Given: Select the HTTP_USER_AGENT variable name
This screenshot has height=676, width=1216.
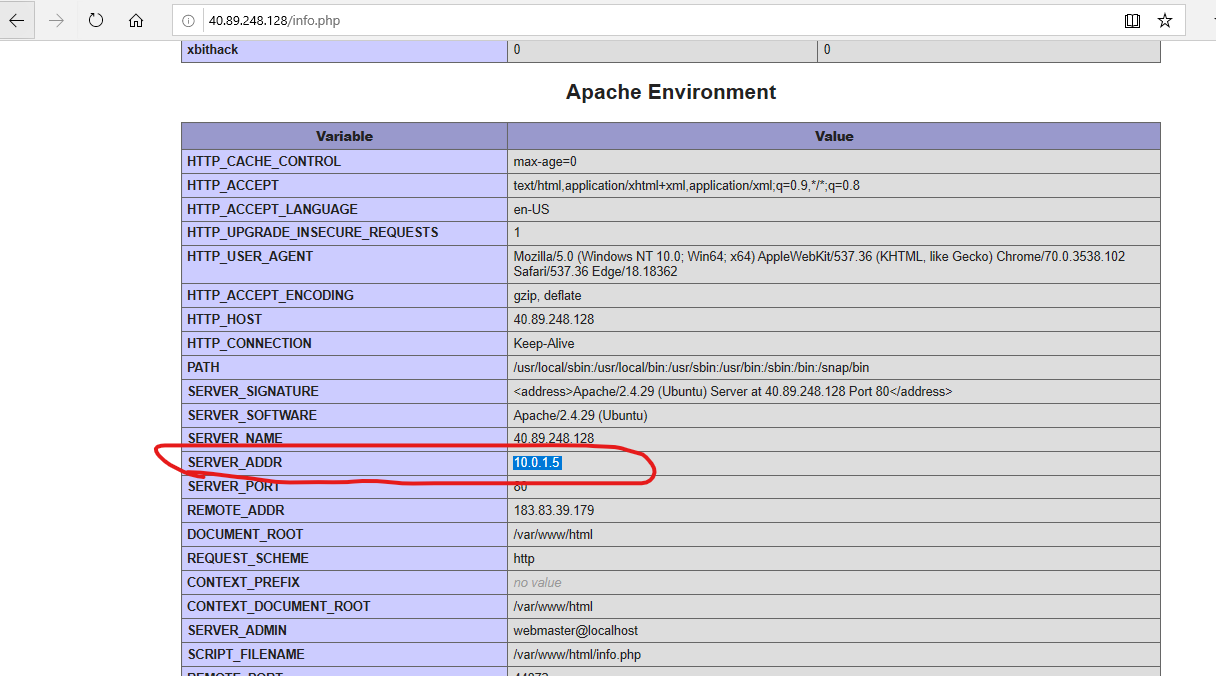Looking at the screenshot, I should coord(250,256).
